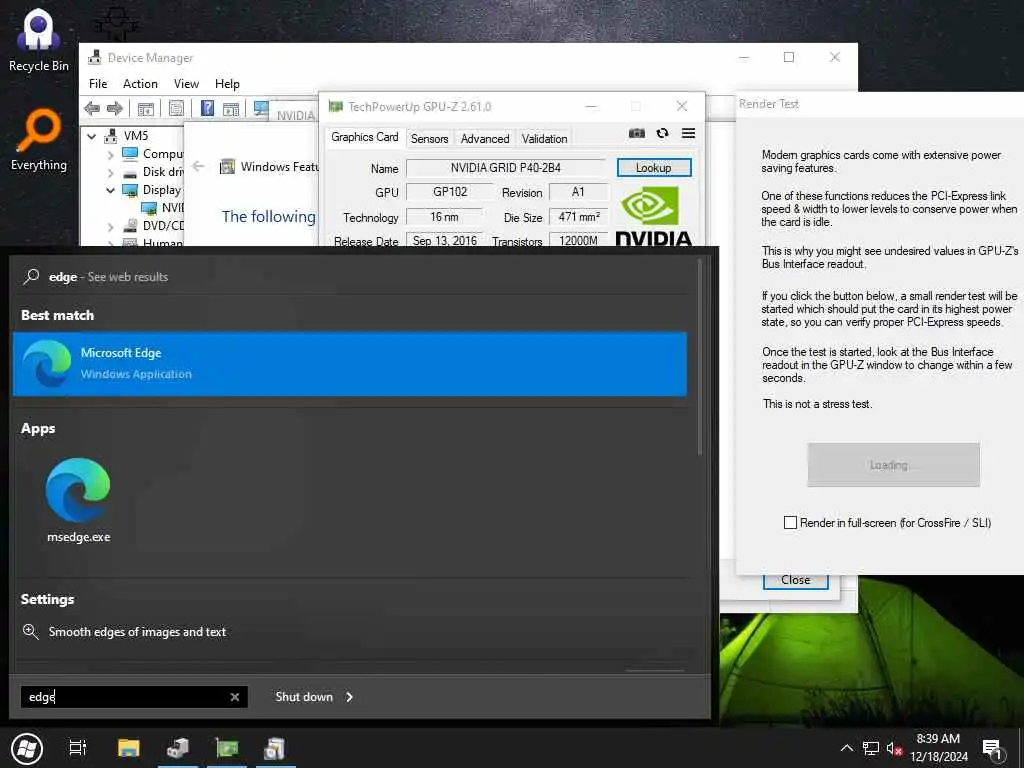Viewport: 1024px width, 768px height.
Task: Open File Explorer from the taskbar
Action: click(x=129, y=748)
